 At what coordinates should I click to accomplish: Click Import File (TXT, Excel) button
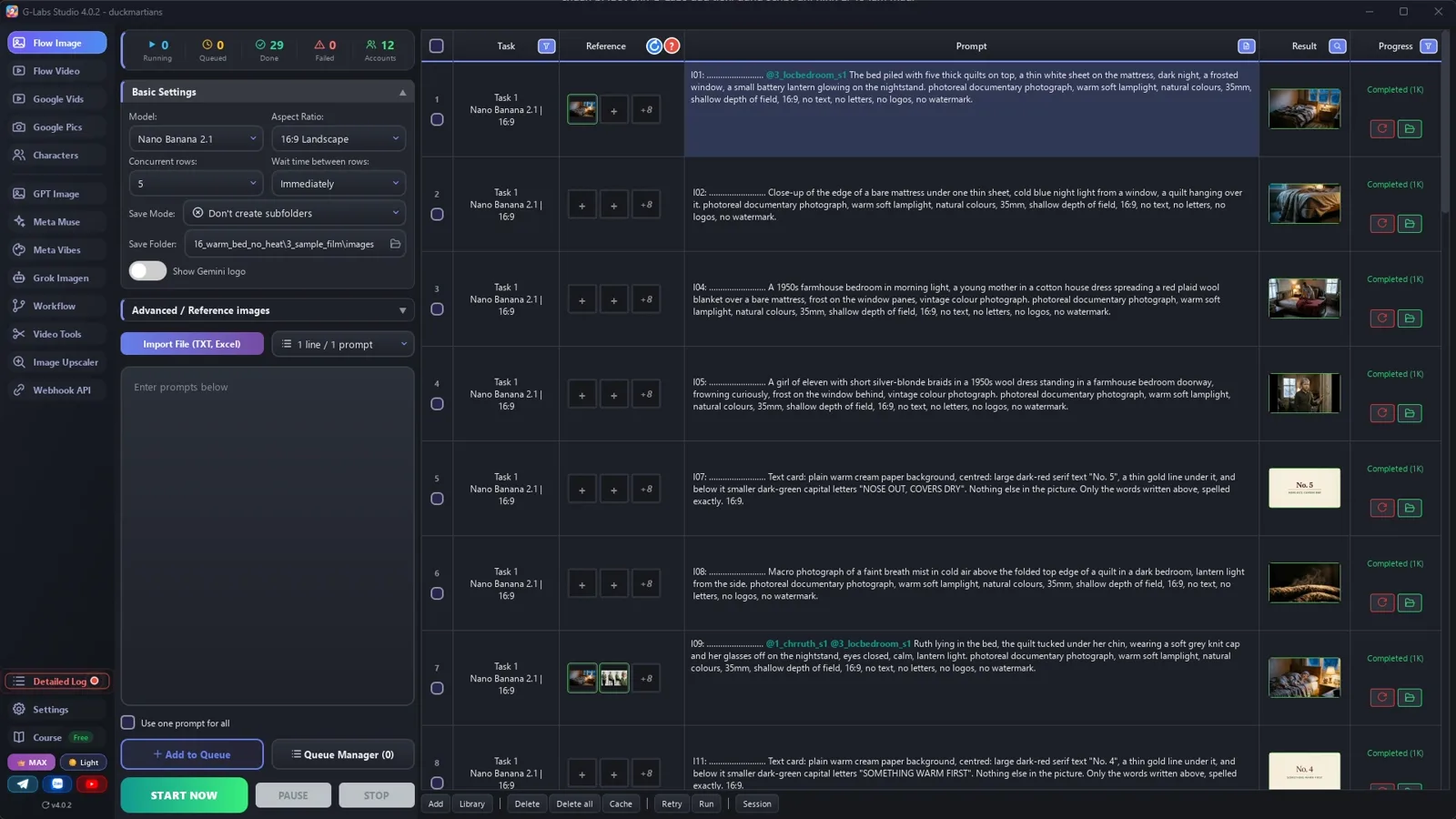192,344
